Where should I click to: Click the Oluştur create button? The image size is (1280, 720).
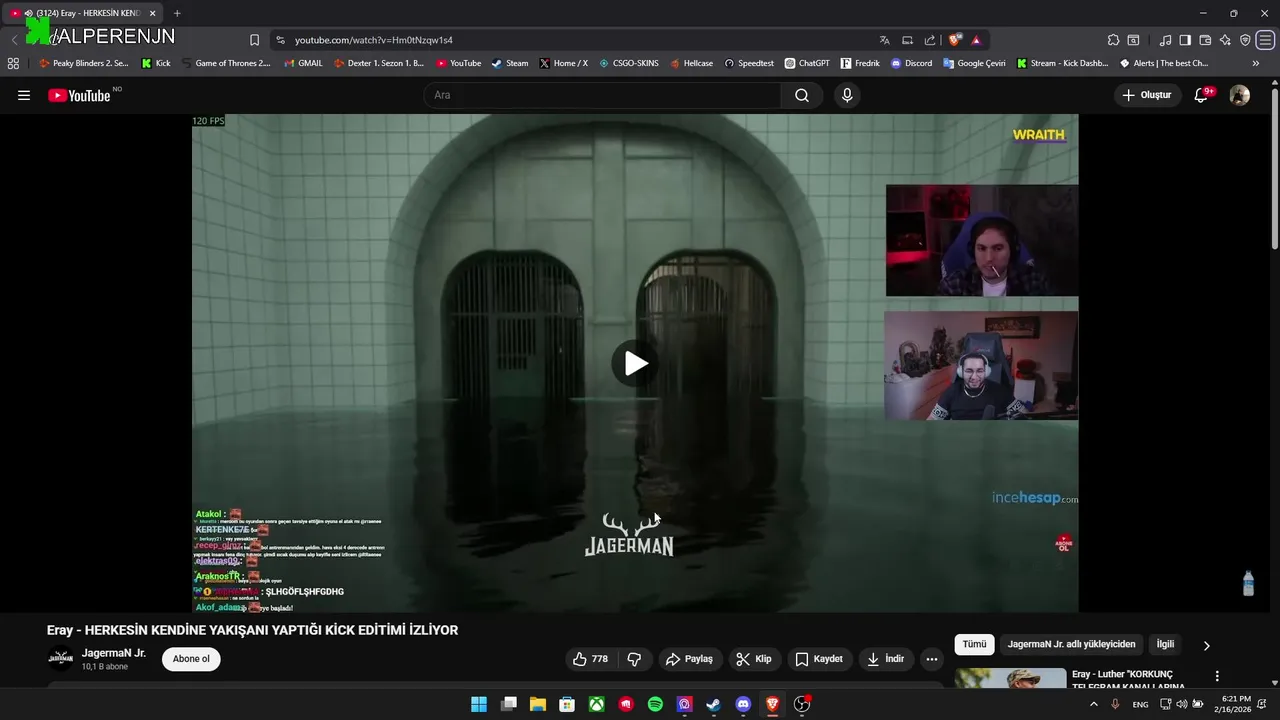click(x=1147, y=95)
